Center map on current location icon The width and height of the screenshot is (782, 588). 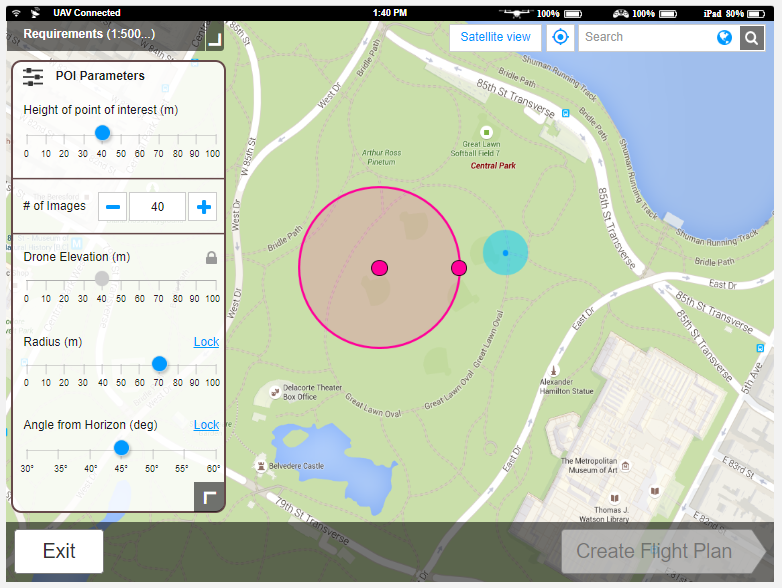click(x=560, y=37)
